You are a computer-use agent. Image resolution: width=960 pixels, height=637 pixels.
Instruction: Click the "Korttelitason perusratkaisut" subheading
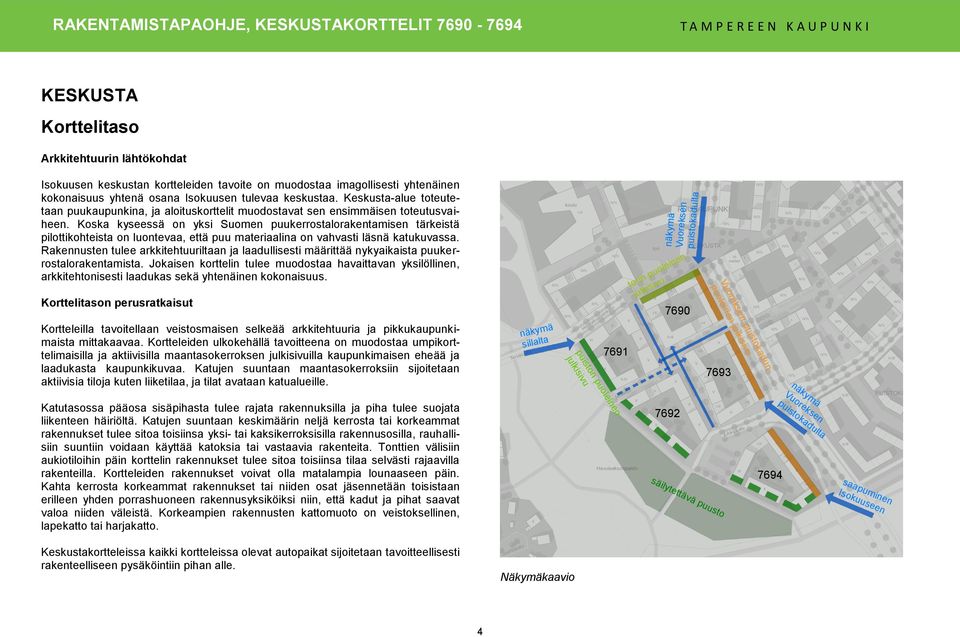[x=117, y=303]
